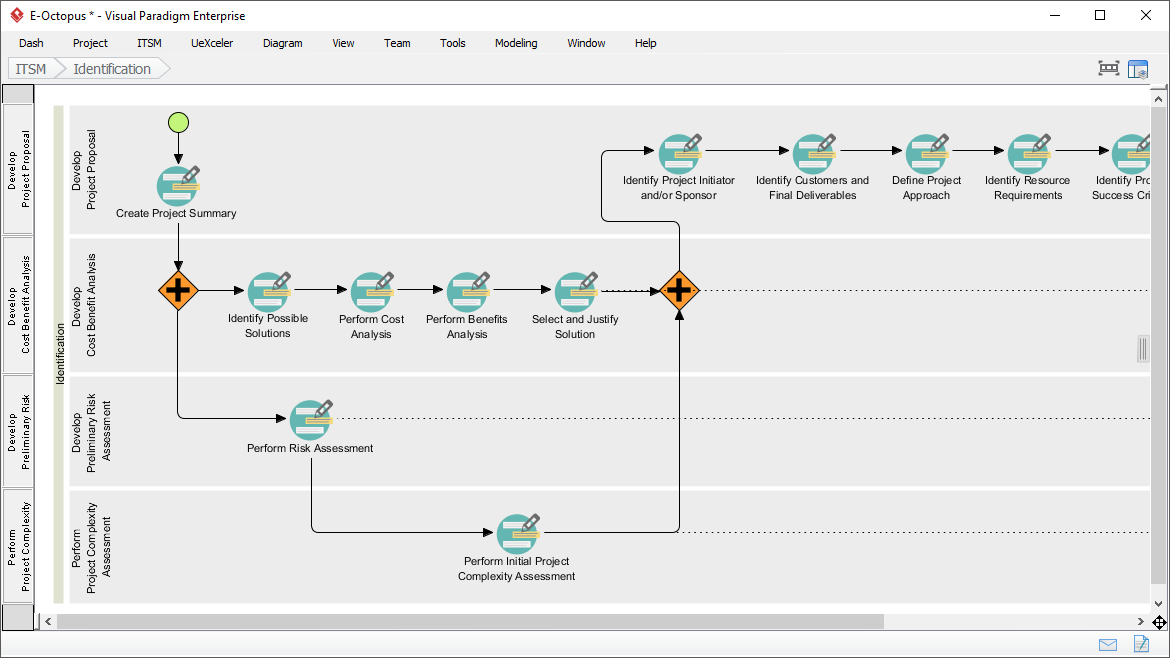
Task: Click the second orange gateway before sponsor step
Action: 679,291
